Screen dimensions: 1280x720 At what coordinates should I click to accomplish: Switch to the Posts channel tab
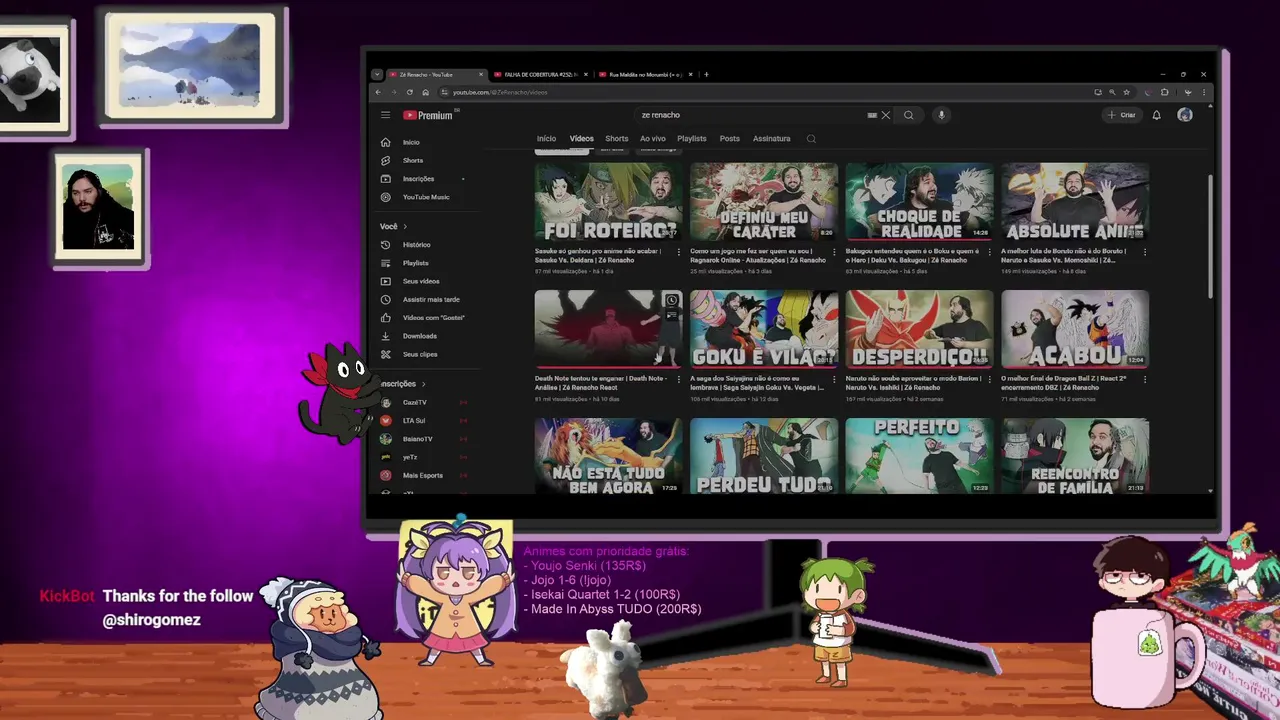click(730, 139)
